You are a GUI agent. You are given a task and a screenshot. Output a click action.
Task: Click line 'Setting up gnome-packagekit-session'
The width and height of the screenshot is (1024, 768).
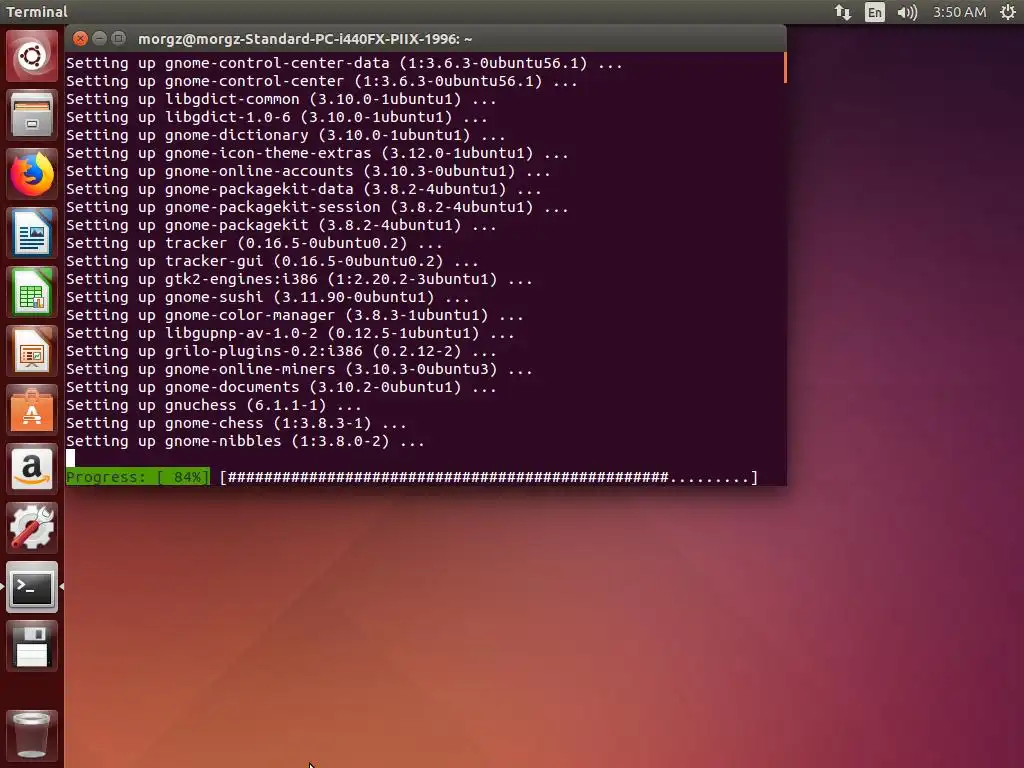point(317,207)
